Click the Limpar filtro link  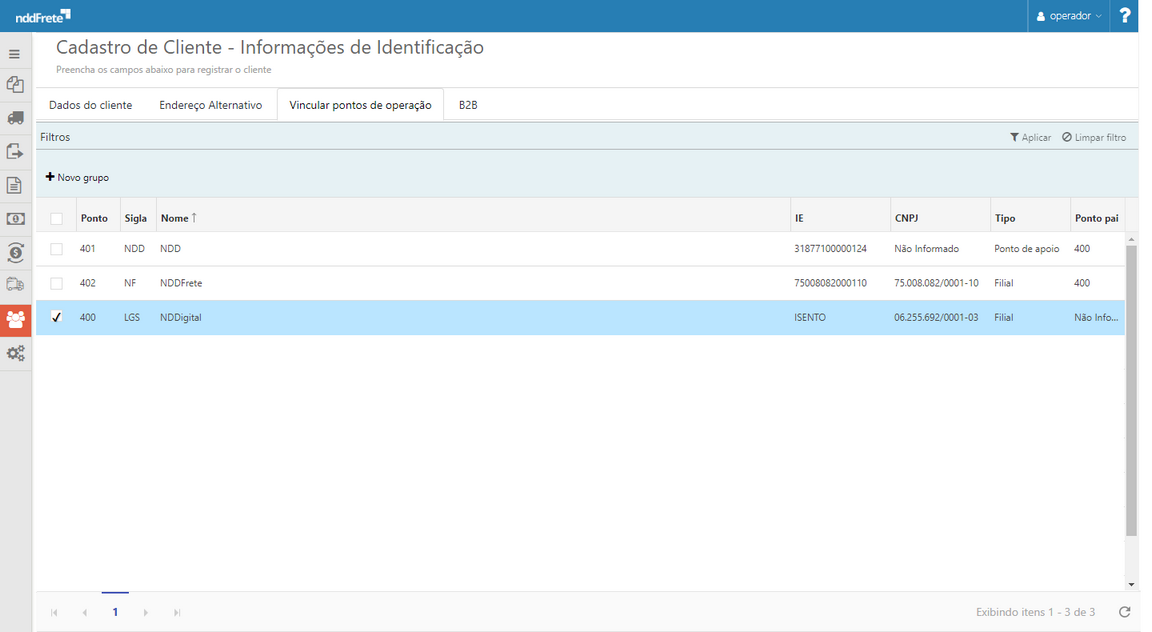point(1094,137)
